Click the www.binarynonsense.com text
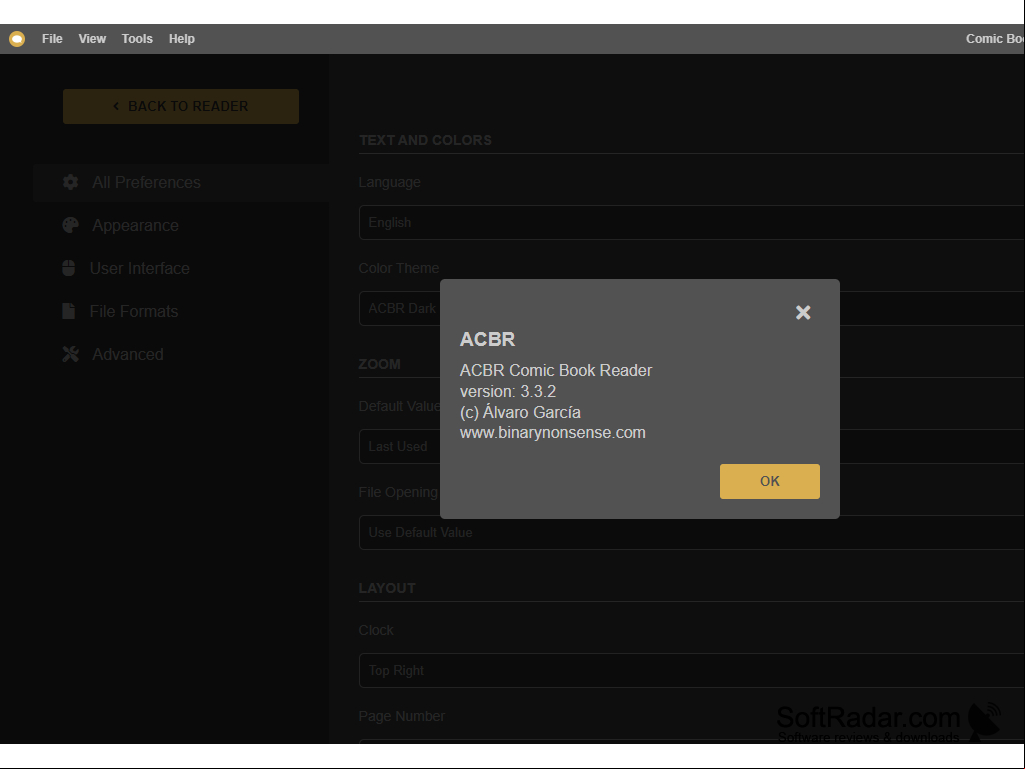 552,433
